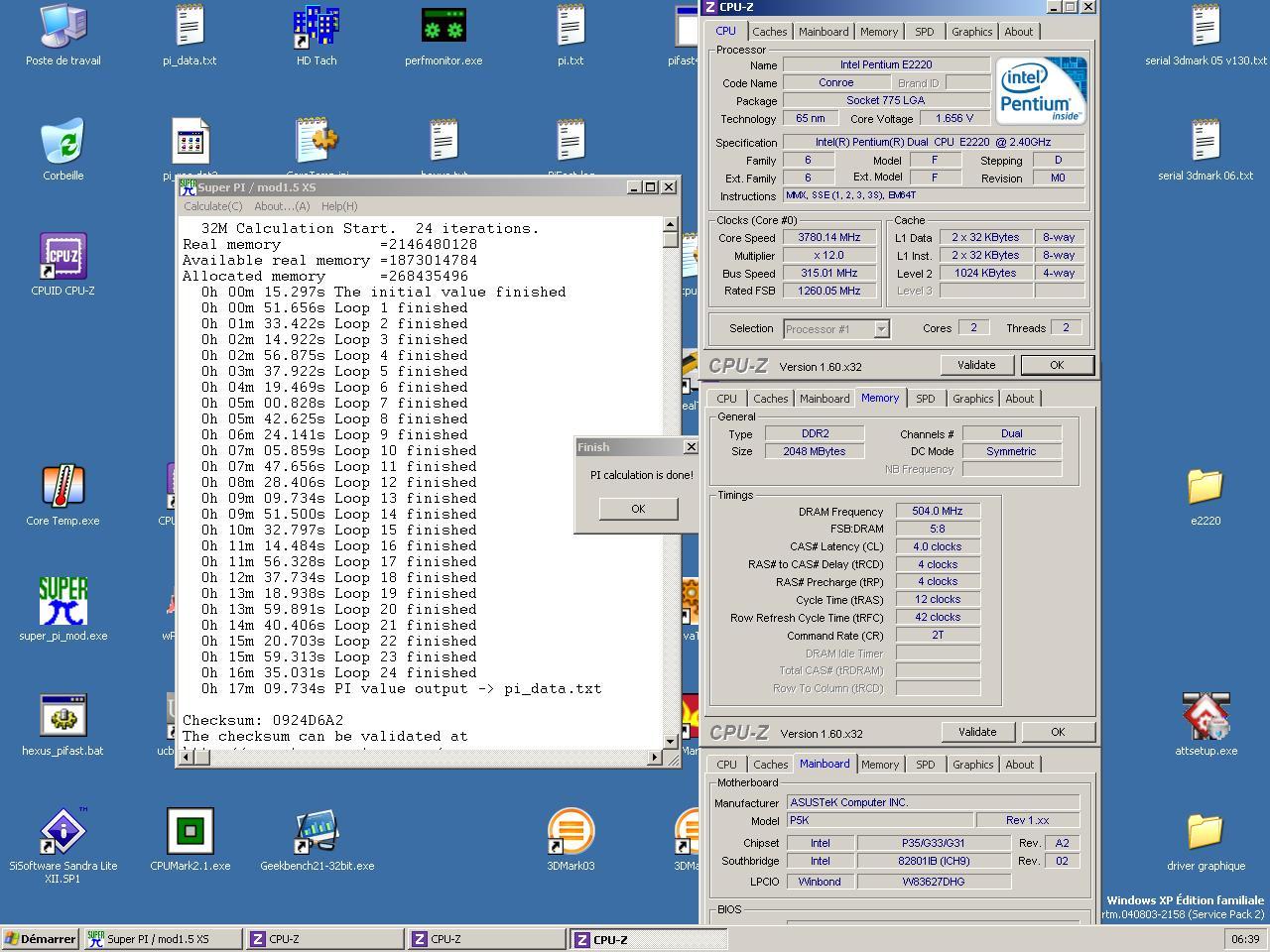Click OK in top CPU-Z window
The width and height of the screenshot is (1270, 952).
coord(1057,365)
